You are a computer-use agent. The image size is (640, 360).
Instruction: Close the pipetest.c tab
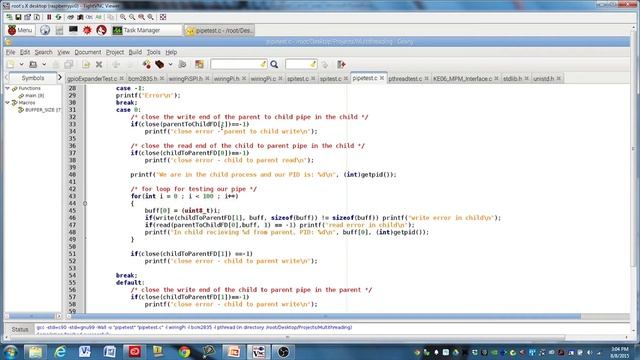[x=382, y=78]
